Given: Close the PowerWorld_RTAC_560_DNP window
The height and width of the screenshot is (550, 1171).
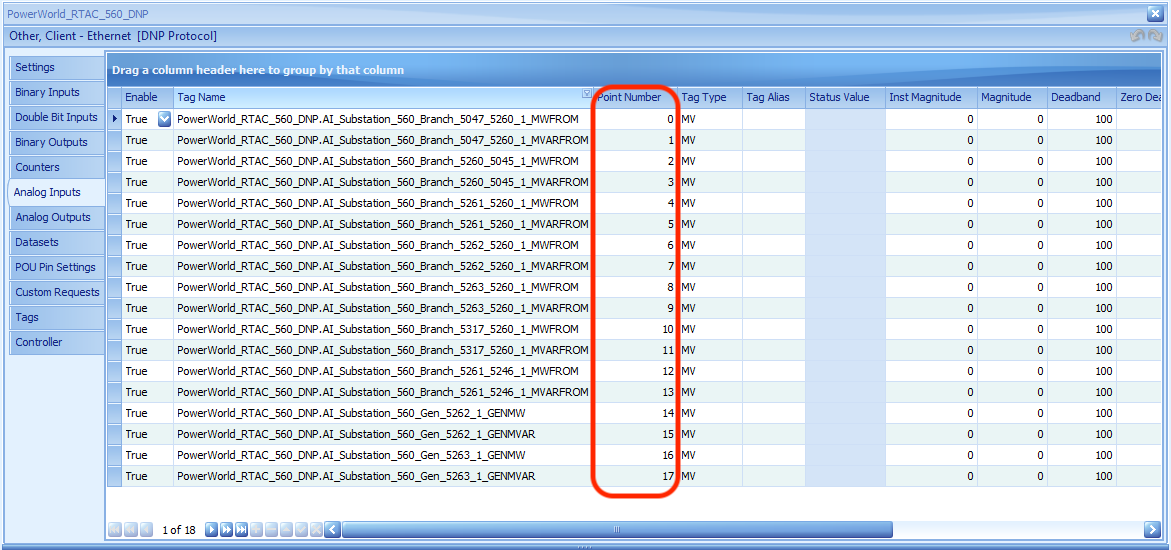Looking at the screenshot, I should (x=1155, y=13).
